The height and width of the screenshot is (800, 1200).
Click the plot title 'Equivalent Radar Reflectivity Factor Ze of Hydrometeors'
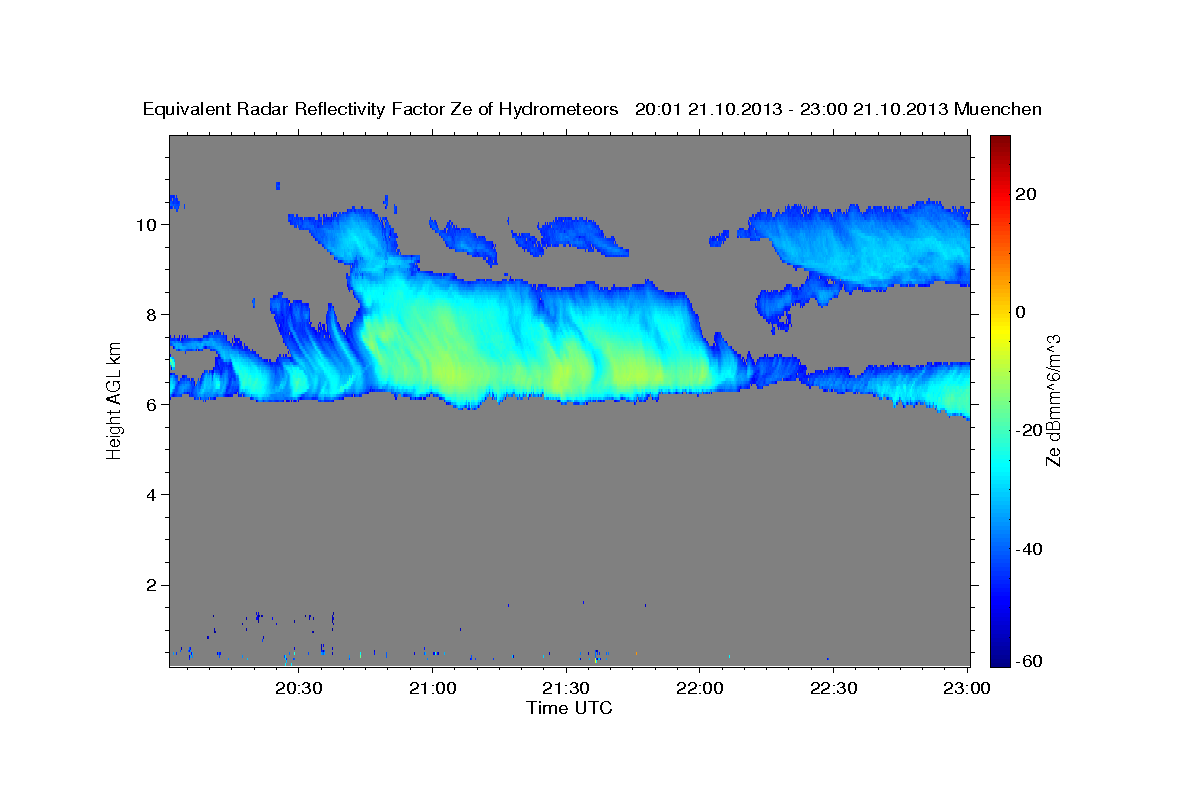click(x=380, y=110)
